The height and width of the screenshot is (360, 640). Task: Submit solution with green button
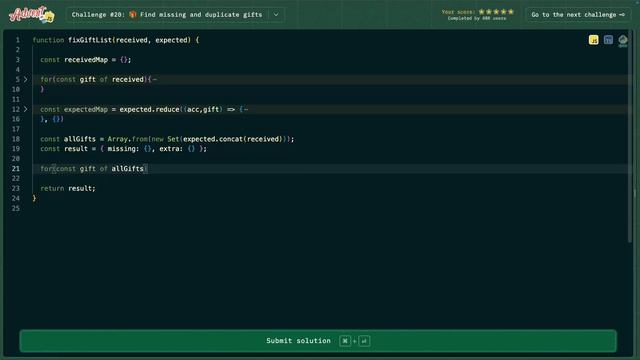click(x=318, y=340)
